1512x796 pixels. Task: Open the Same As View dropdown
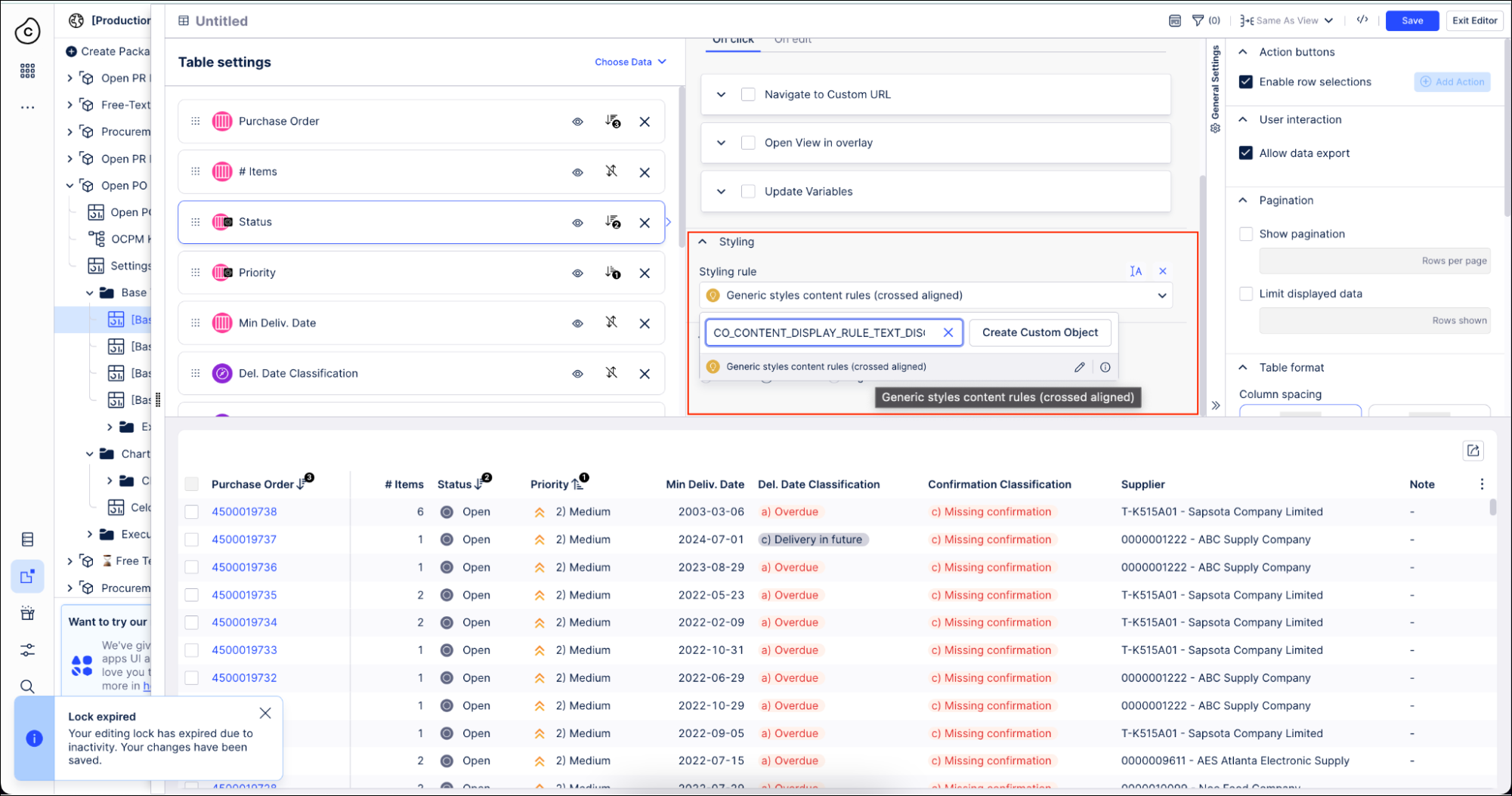[x=1287, y=20]
